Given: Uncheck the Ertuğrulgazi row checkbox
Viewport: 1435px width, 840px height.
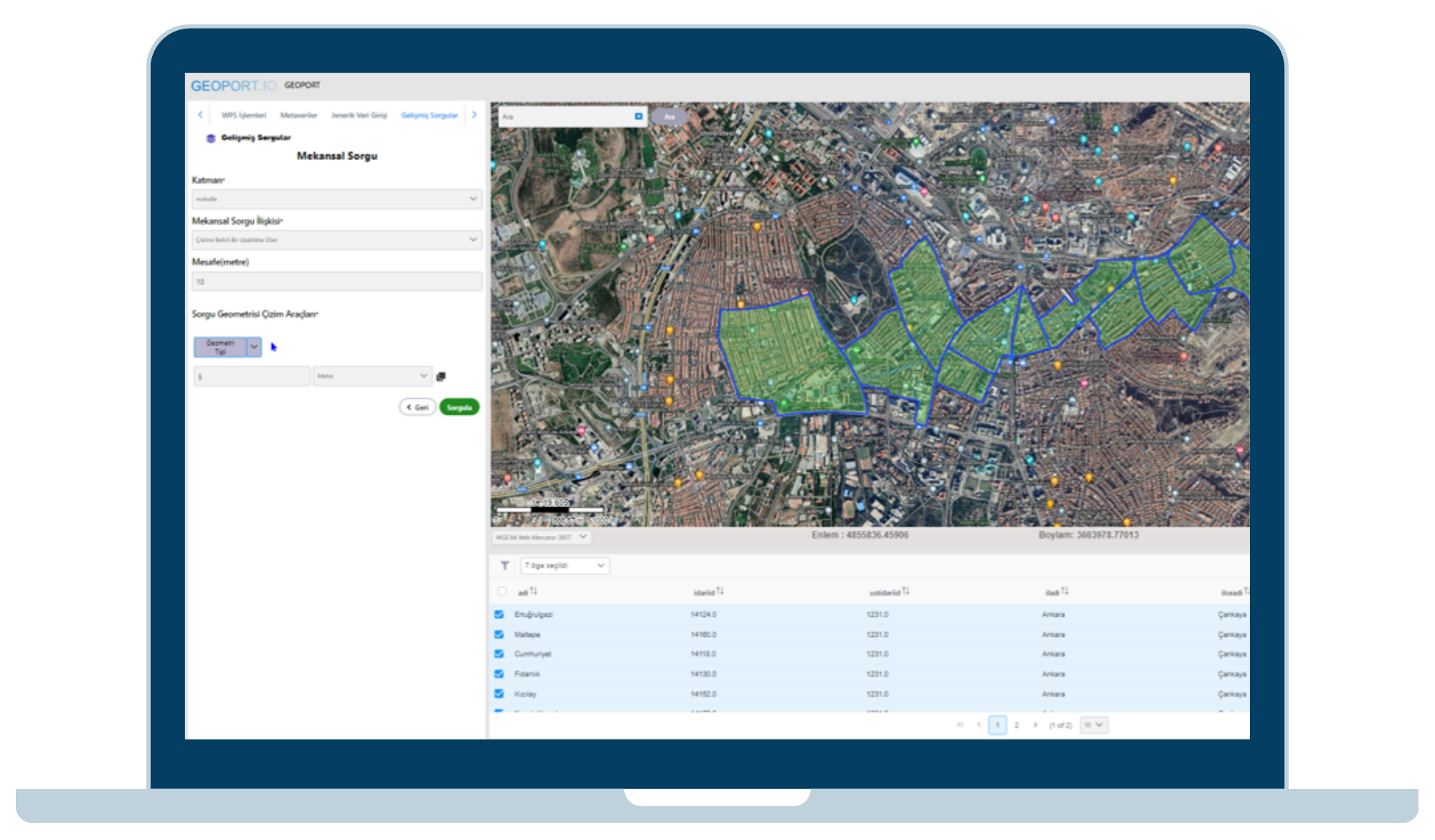Looking at the screenshot, I should (499, 615).
